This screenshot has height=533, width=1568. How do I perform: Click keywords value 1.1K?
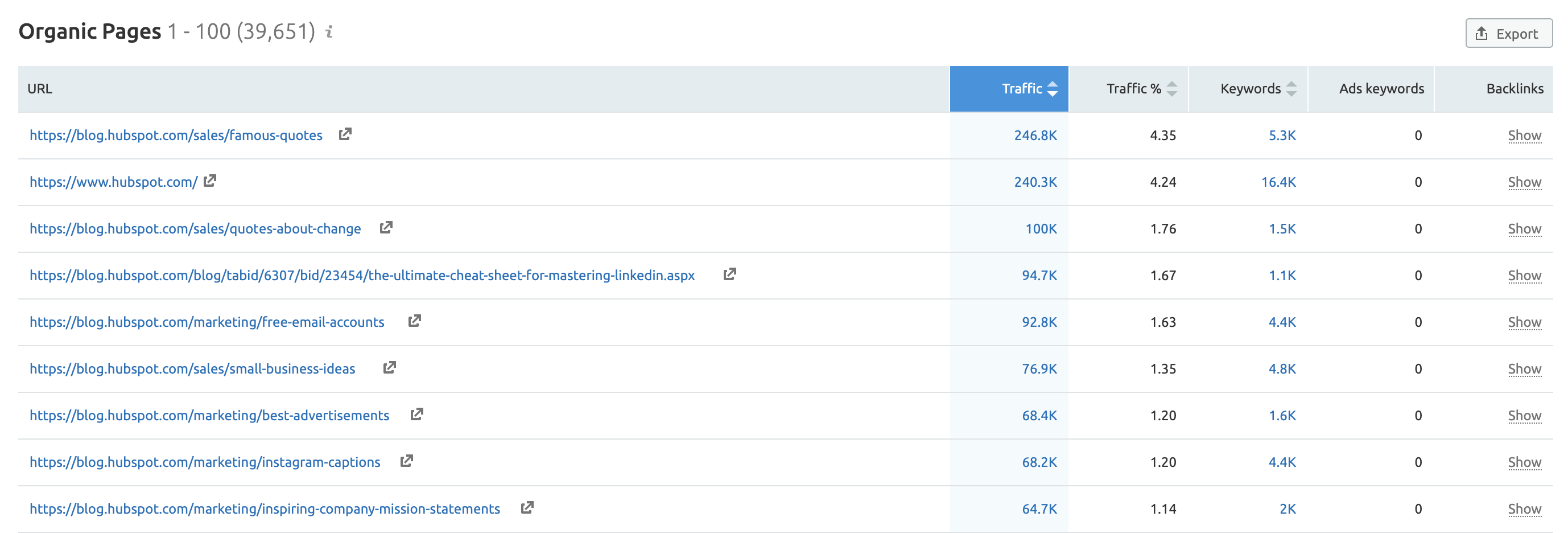tap(1282, 276)
